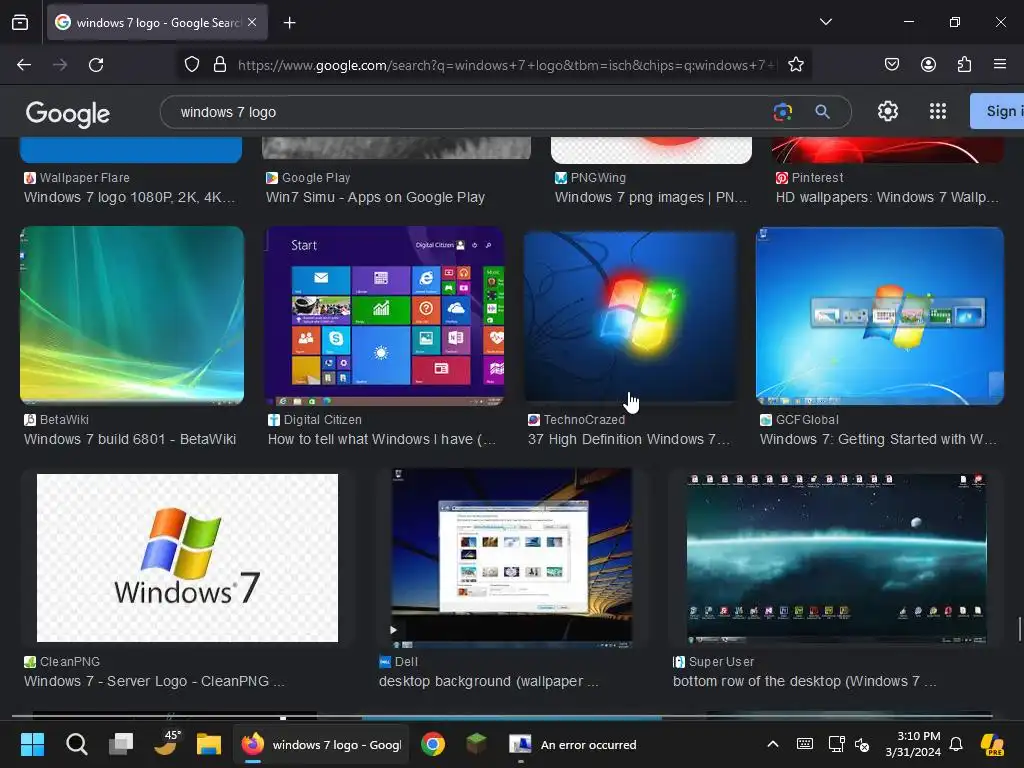Open Windows taskbar search
The image size is (1024, 768).
pos(76,744)
